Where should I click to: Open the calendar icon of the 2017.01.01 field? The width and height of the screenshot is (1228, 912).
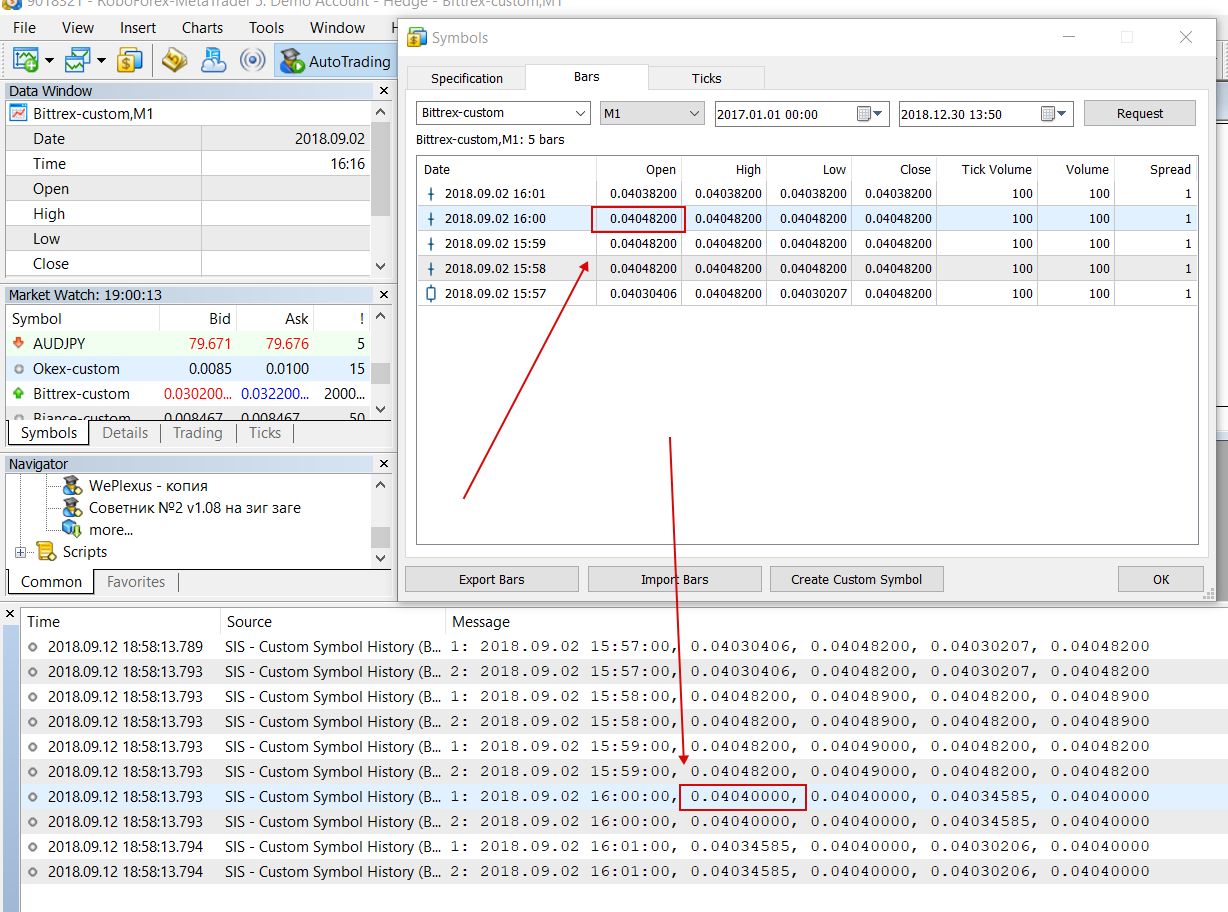tap(864, 114)
